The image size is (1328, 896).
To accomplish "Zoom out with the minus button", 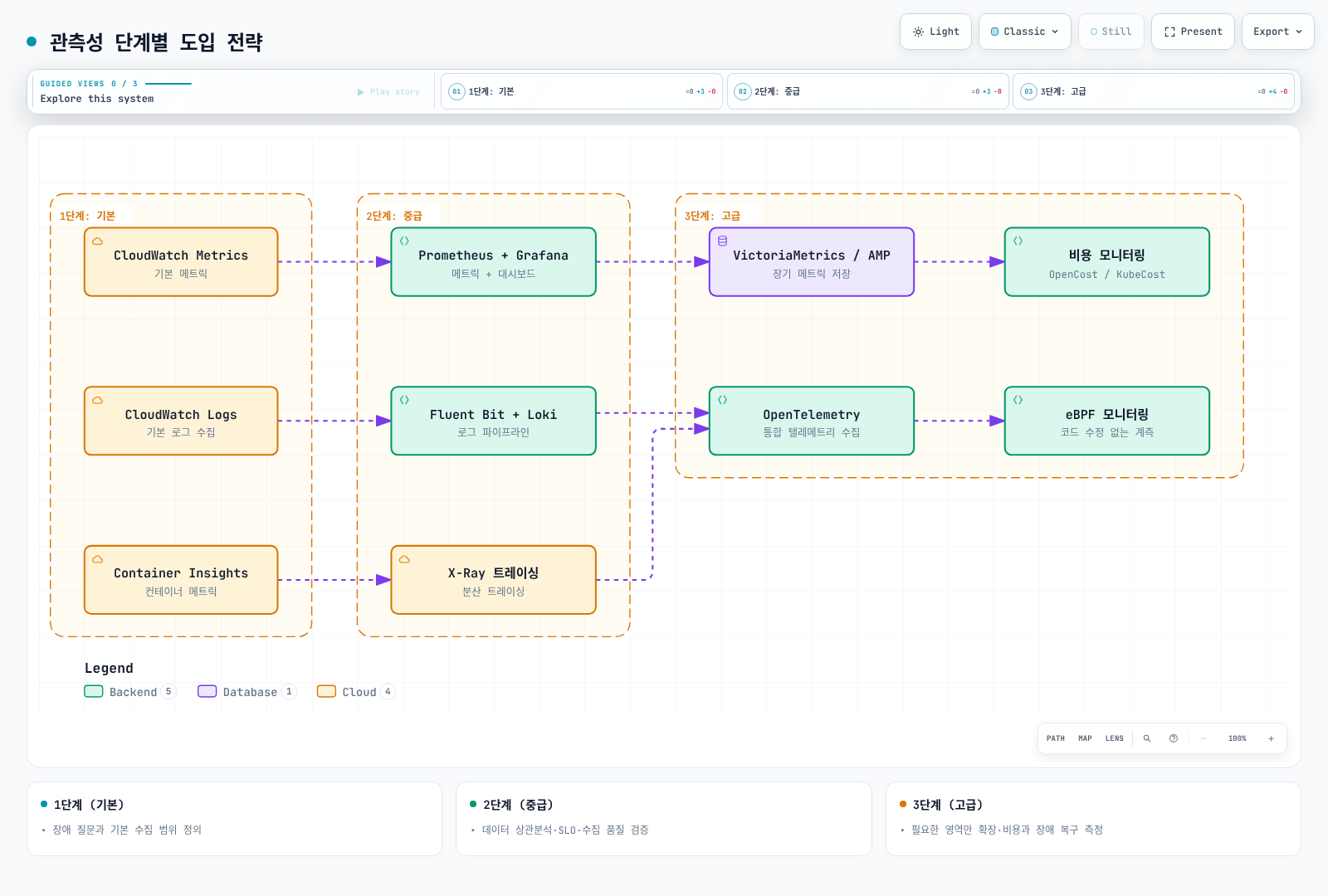I will (1203, 738).
